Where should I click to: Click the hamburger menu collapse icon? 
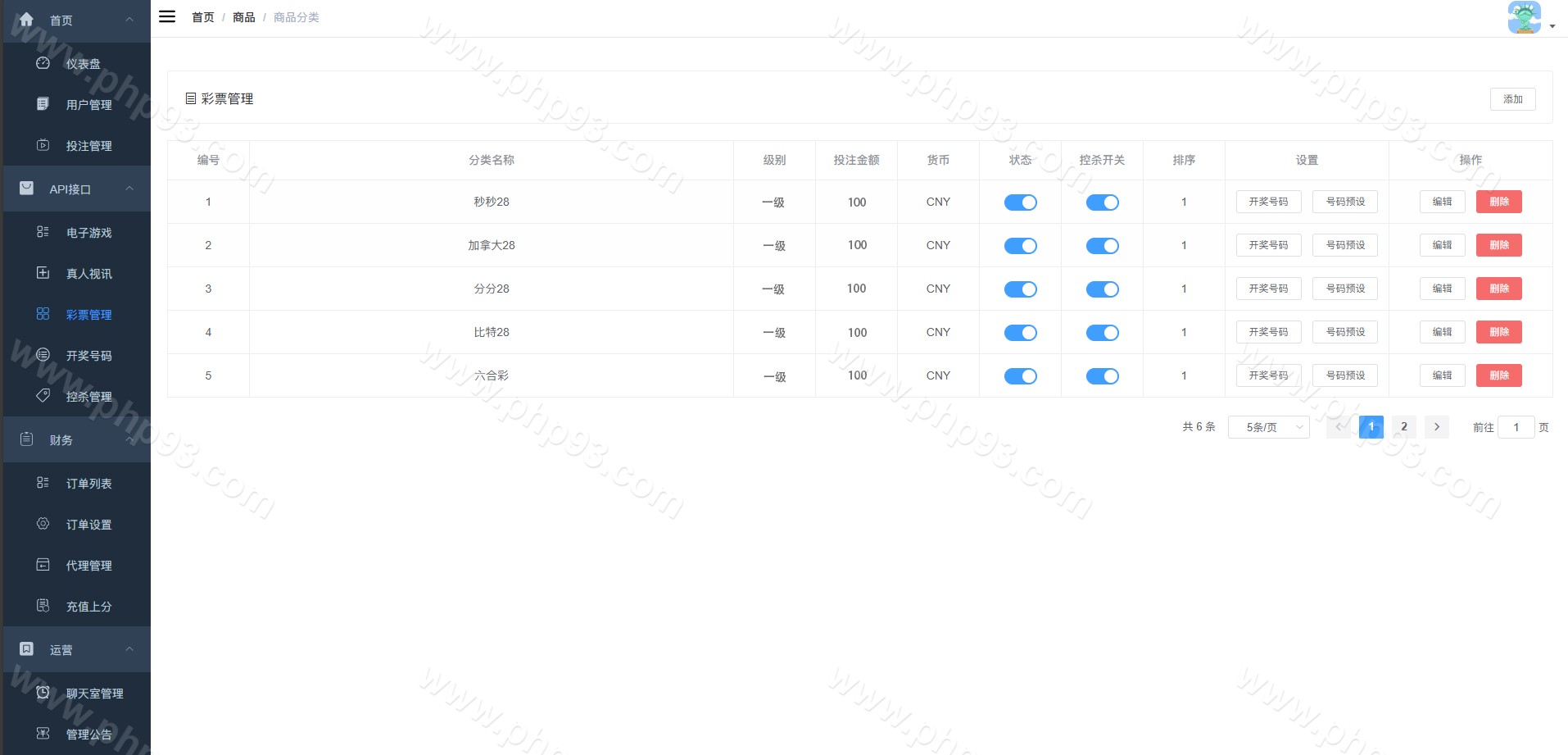point(167,16)
